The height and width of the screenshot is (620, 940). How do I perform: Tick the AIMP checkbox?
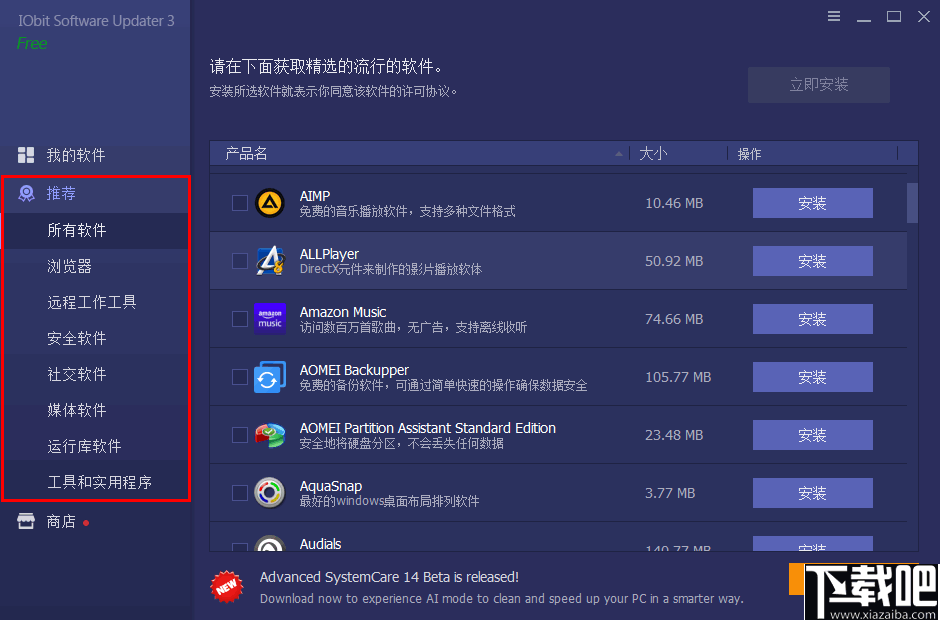pos(240,203)
